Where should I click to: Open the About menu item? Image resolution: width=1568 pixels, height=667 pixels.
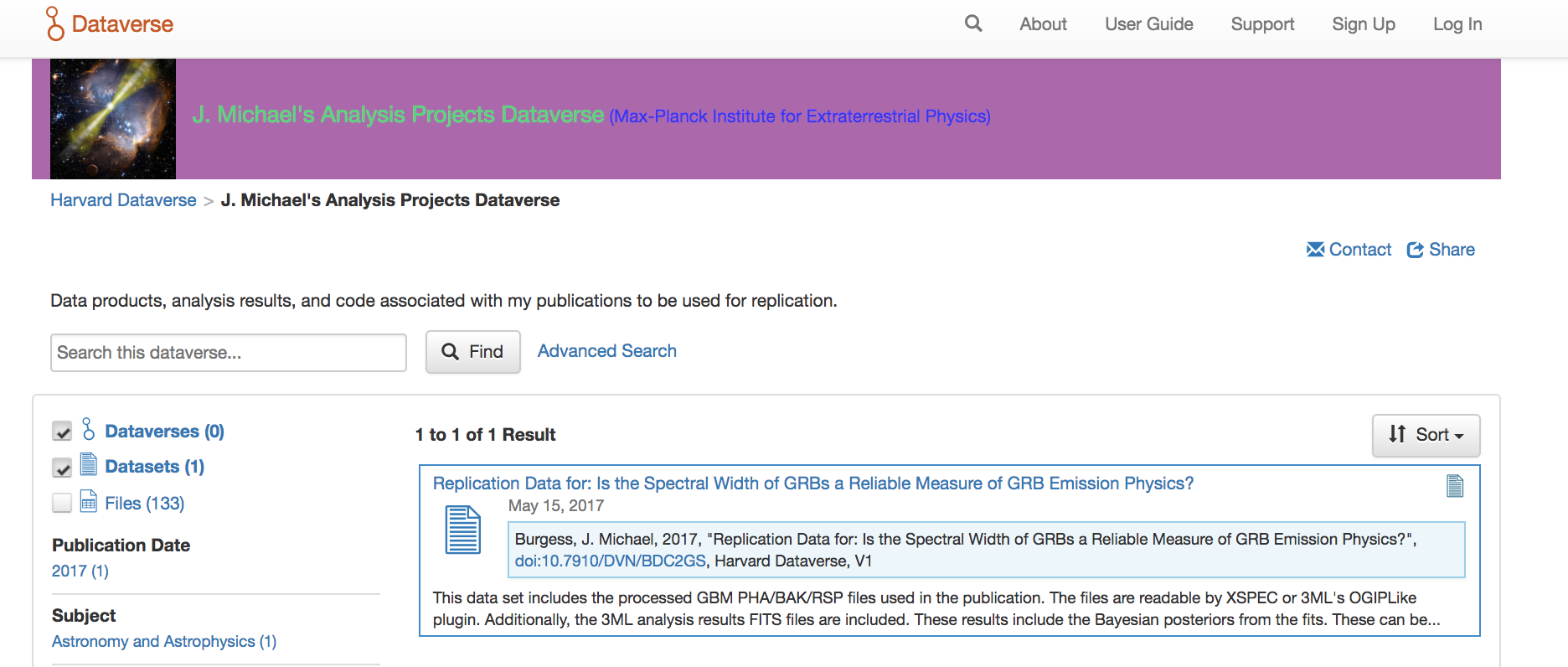point(1043,24)
